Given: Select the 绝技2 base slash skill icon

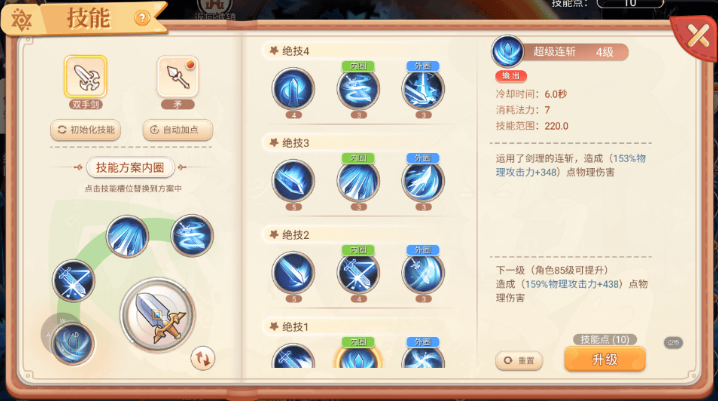Looking at the screenshot, I should [293, 273].
